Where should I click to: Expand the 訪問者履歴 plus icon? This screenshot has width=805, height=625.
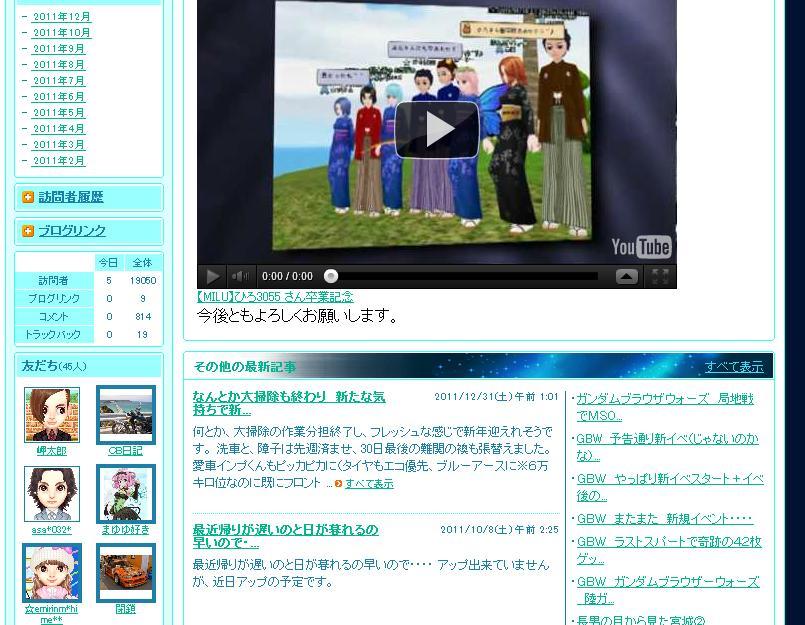pyautogui.click(x=28, y=197)
